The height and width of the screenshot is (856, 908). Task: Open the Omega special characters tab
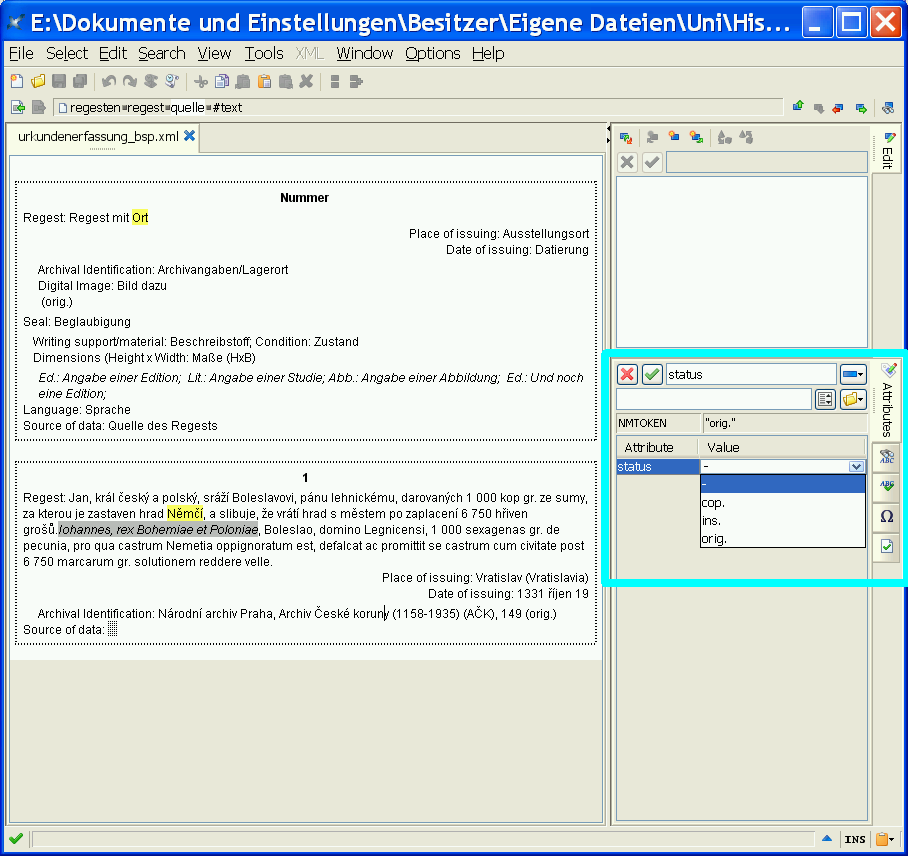coord(887,517)
